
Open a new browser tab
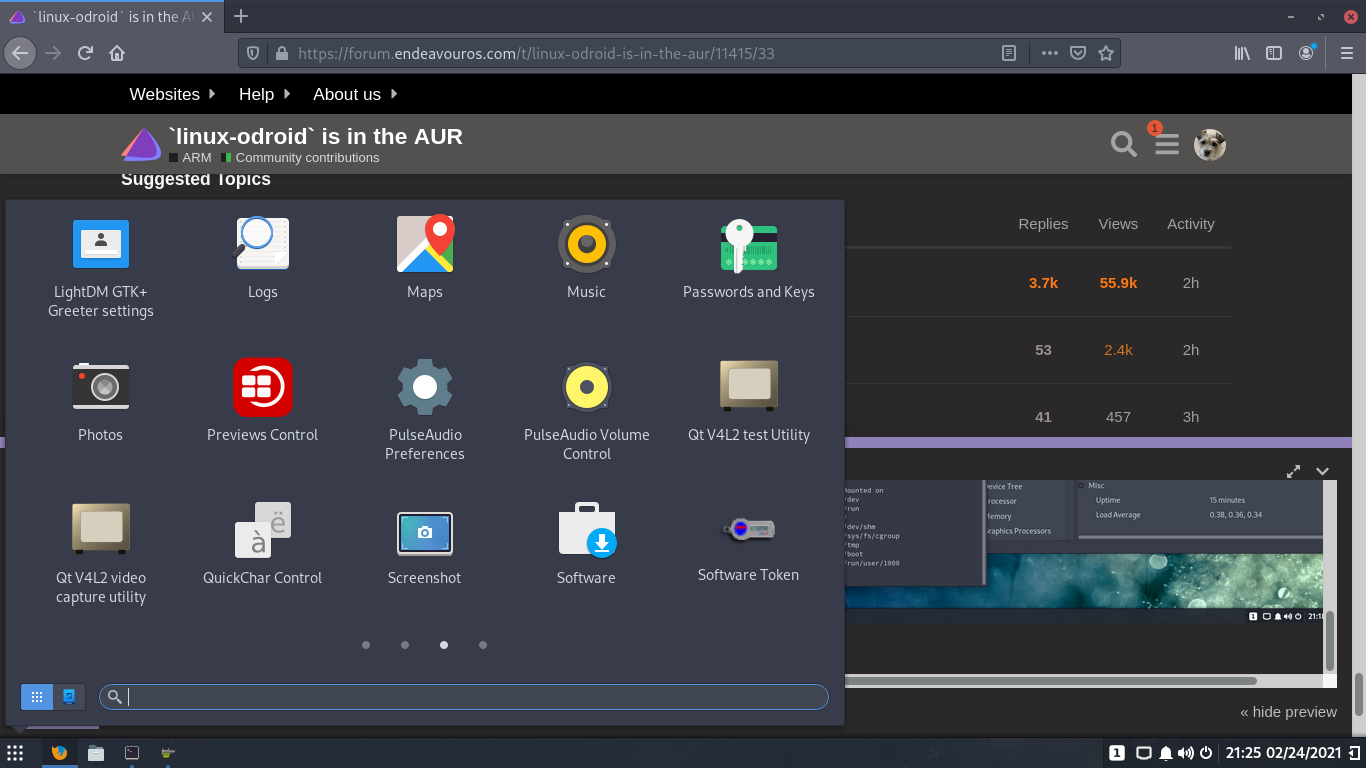[x=241, y=16]
